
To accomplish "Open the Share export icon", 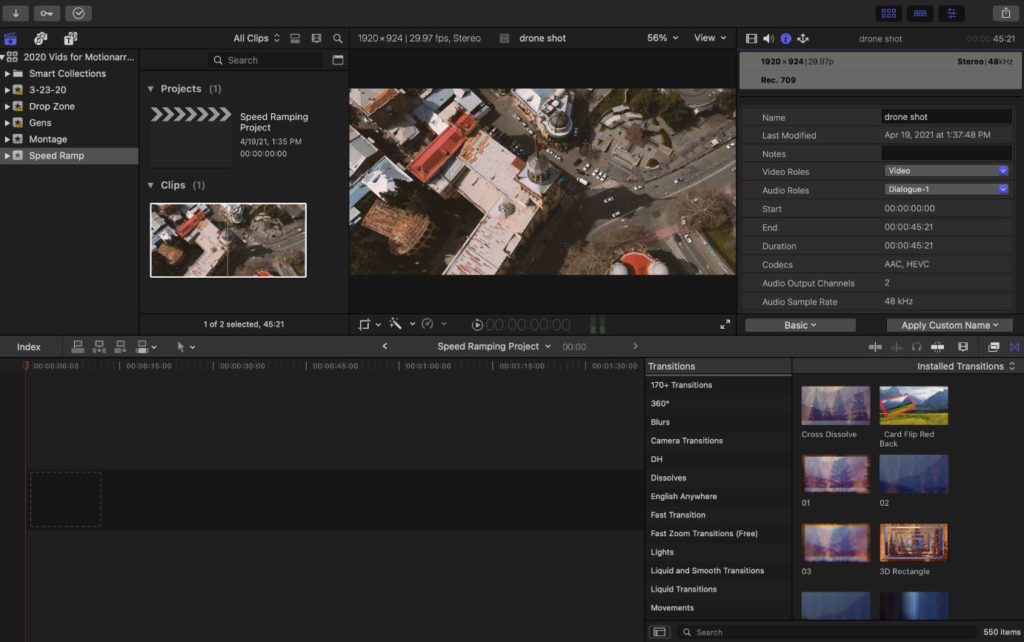I will click(x=1004, y=13).
